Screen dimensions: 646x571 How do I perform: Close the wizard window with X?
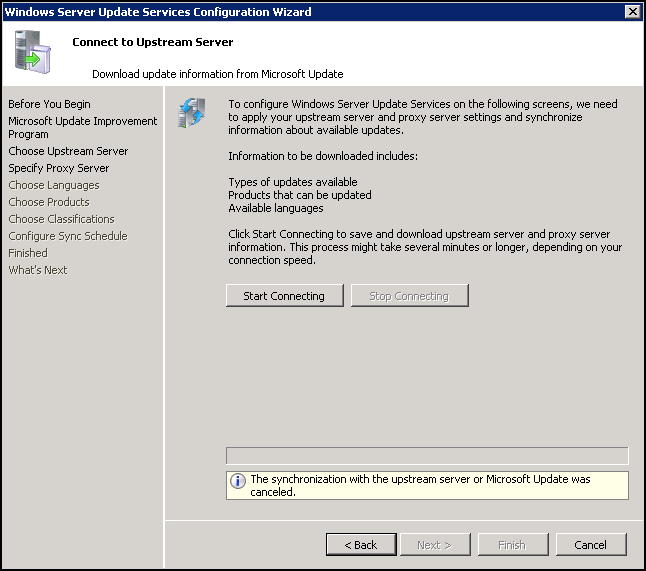click(x=632, y=12)
